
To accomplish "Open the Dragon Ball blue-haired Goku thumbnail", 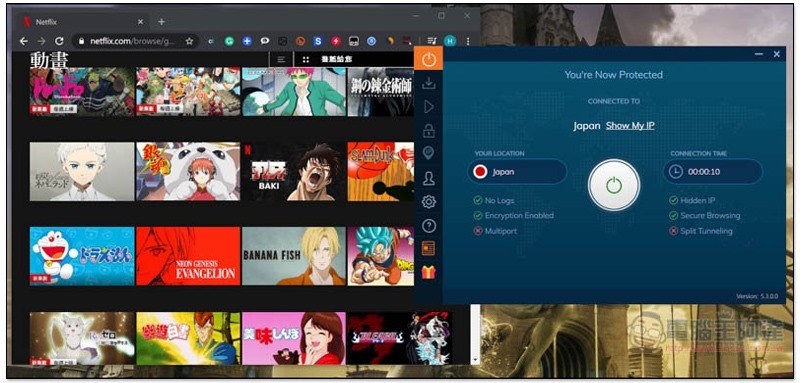I will 381,256.
